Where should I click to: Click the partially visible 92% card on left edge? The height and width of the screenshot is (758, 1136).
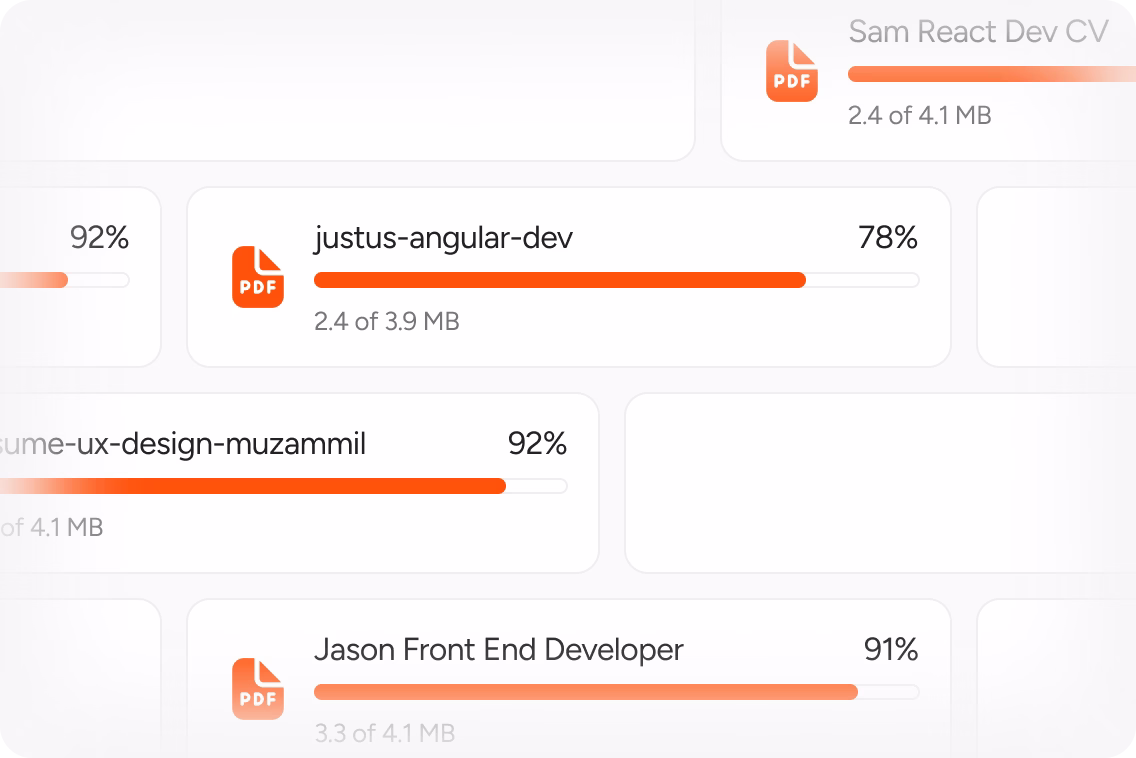[x=80, y=277]
